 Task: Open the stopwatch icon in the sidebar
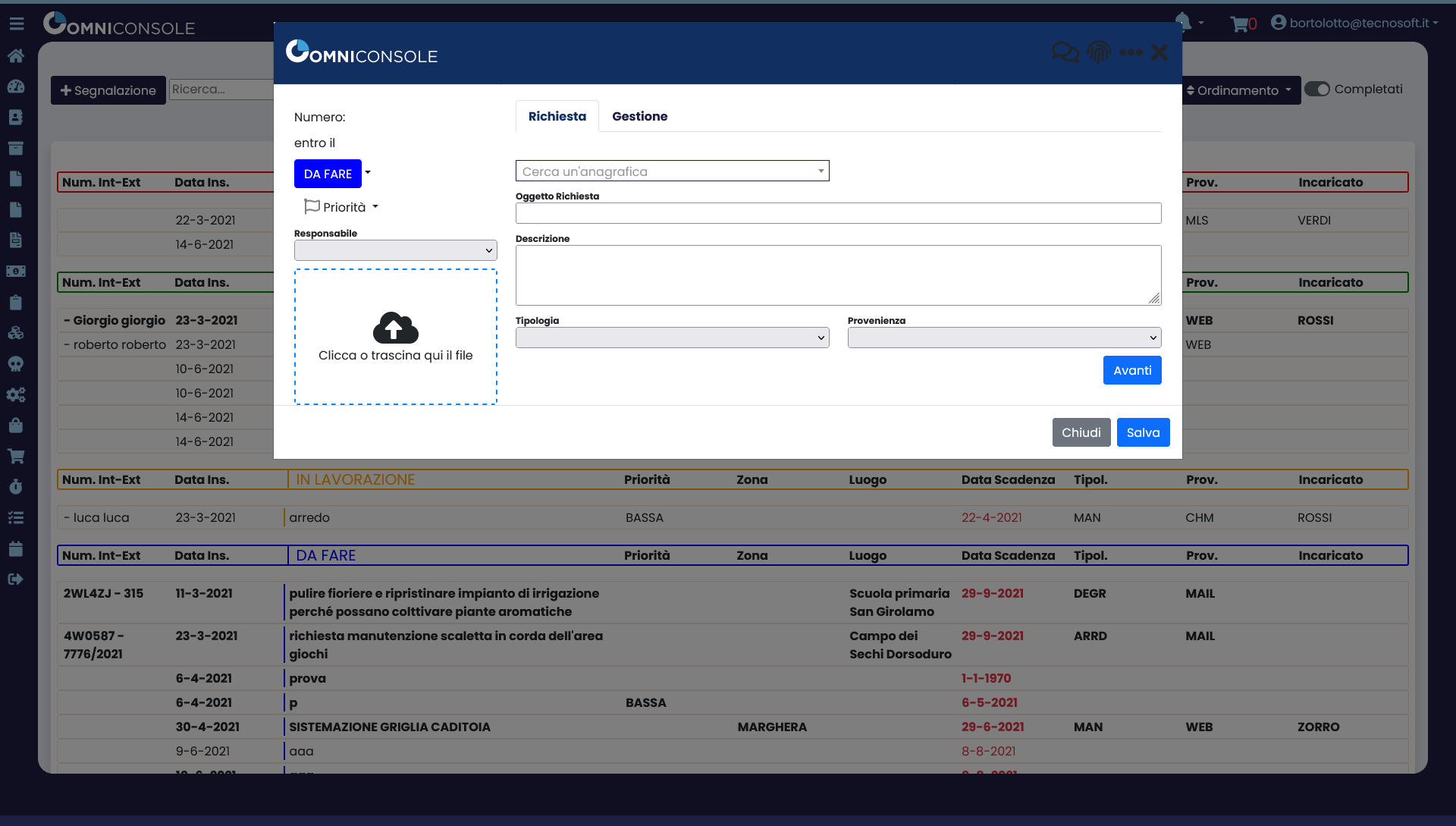click(17, 486)
